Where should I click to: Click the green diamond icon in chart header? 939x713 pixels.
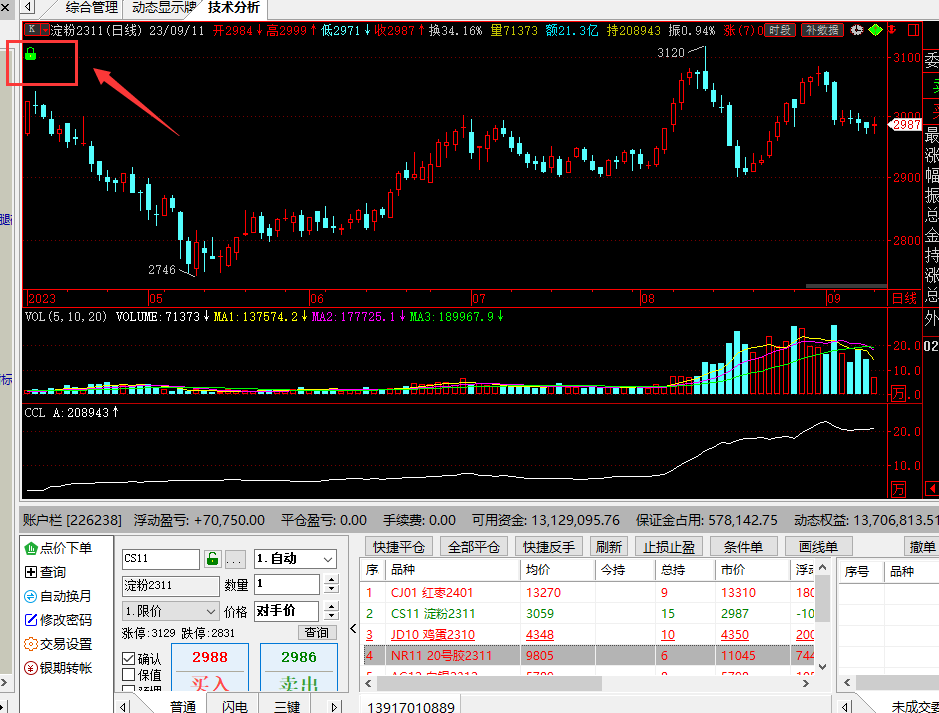(x=876, y=31)
